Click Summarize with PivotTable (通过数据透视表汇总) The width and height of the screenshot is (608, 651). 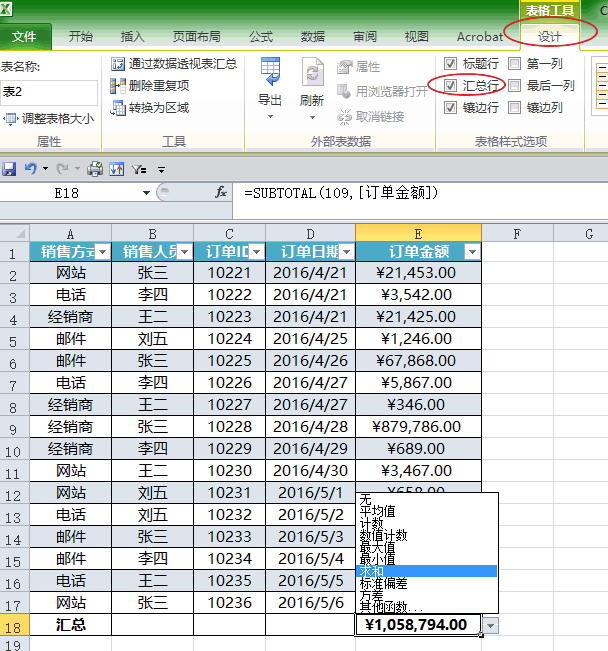tap(174, 64)
